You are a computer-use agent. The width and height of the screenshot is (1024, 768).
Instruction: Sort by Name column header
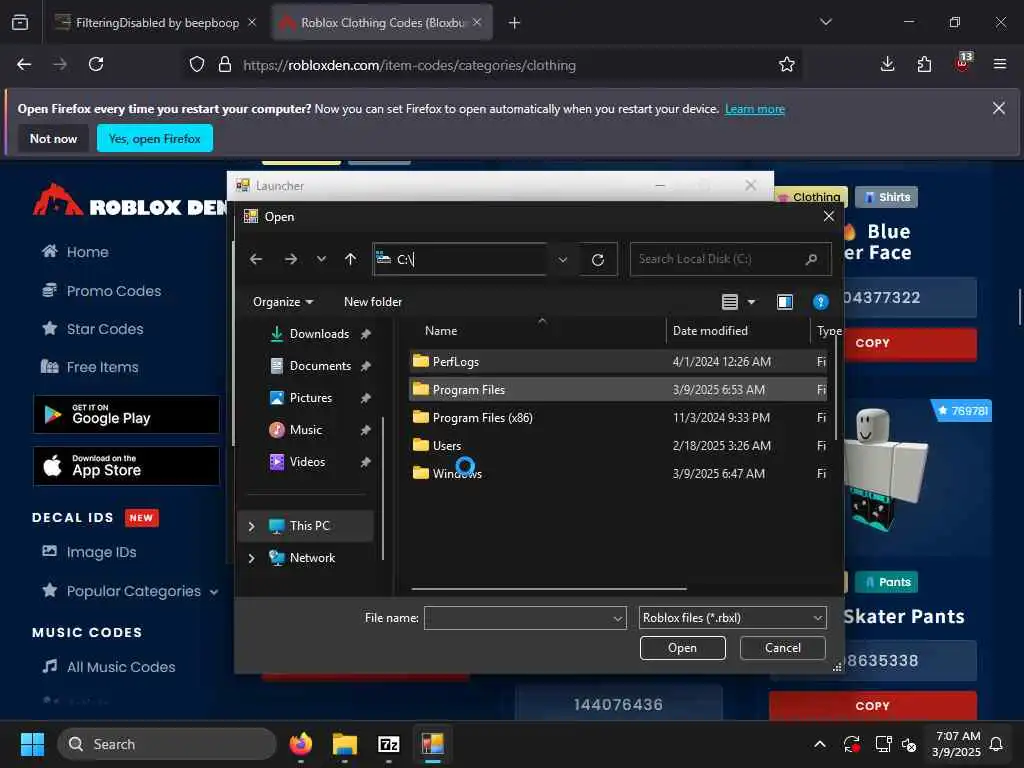pyautogui.click(x=441, y=331)
